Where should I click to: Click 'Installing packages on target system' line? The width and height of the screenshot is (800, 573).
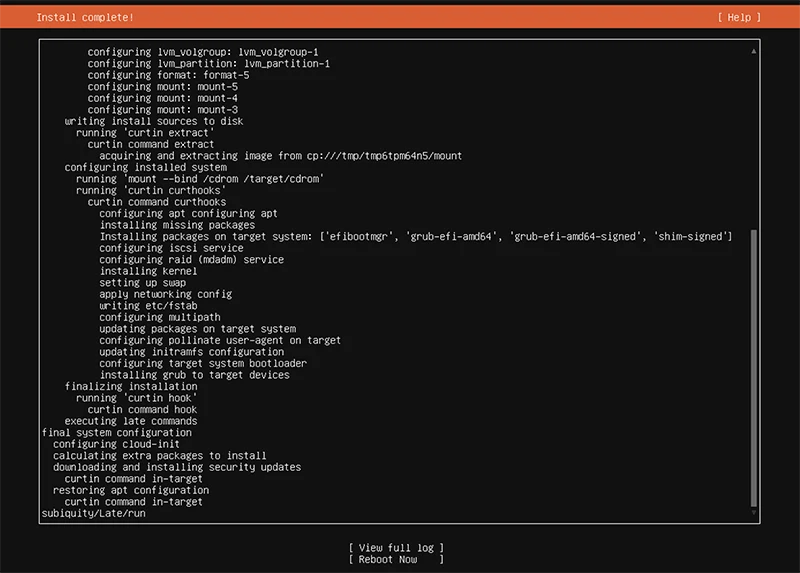[416, 237]
